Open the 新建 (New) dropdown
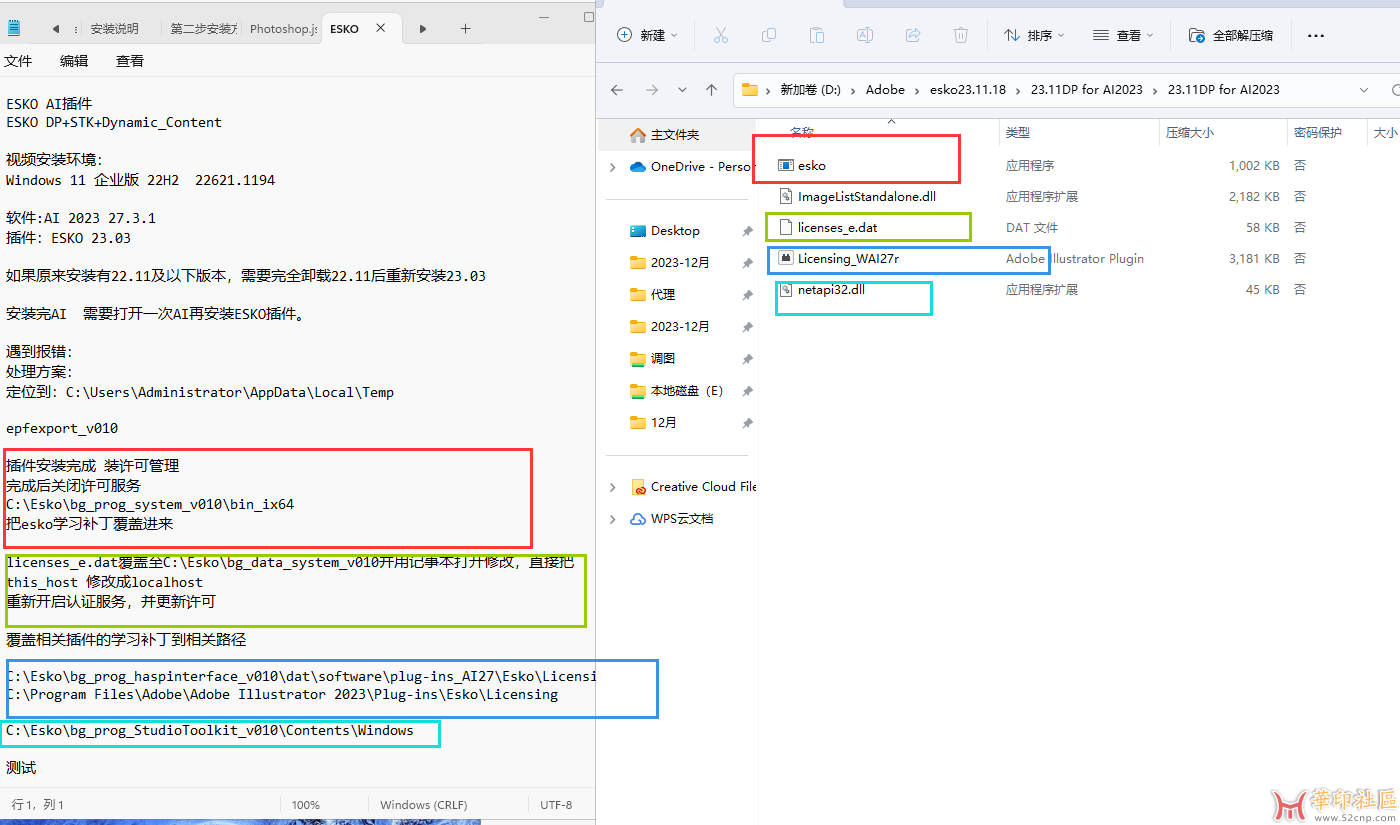 [x=647, y=35]
